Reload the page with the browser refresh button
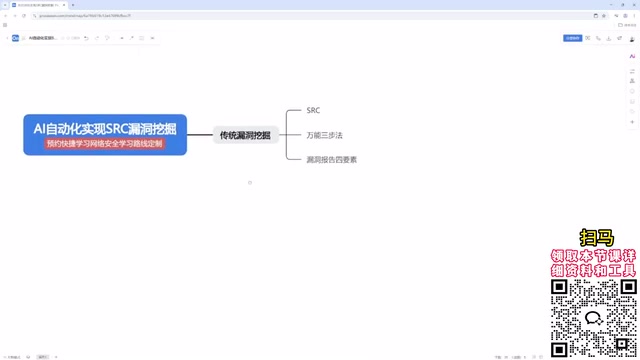Image resolution: width=640 pixels, height=360 pixels. [24, 16]
